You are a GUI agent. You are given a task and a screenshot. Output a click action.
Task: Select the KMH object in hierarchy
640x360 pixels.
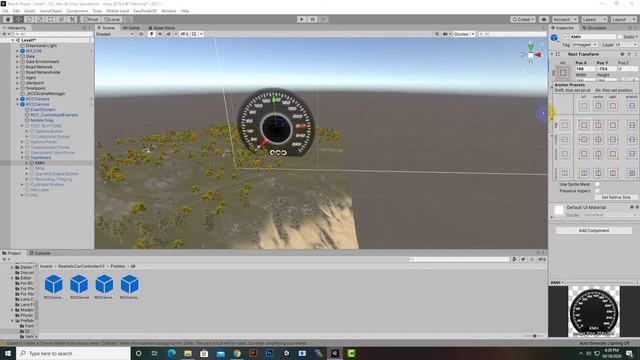pyautogui.click(x=40, y=163)
